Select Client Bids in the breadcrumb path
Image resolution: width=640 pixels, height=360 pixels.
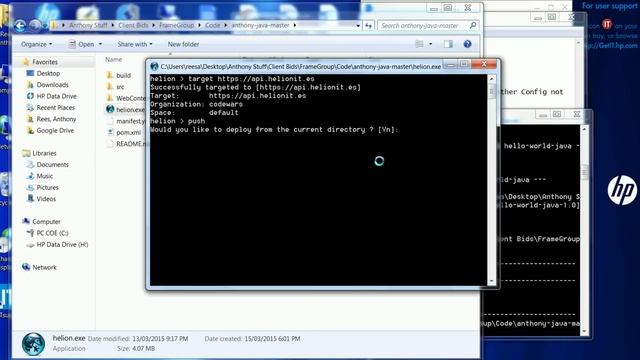click(x=133, y=25)
